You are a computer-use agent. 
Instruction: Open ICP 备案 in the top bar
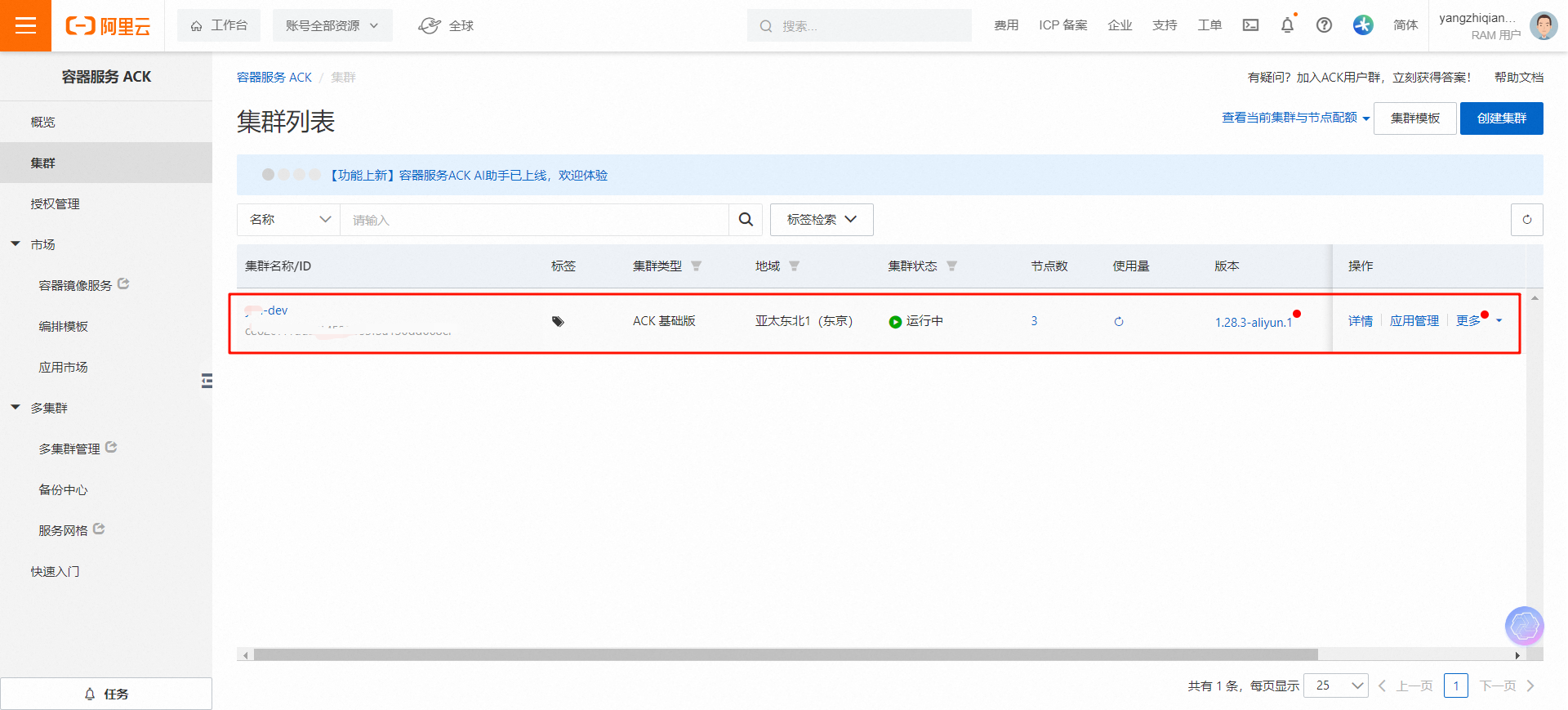1063,25
